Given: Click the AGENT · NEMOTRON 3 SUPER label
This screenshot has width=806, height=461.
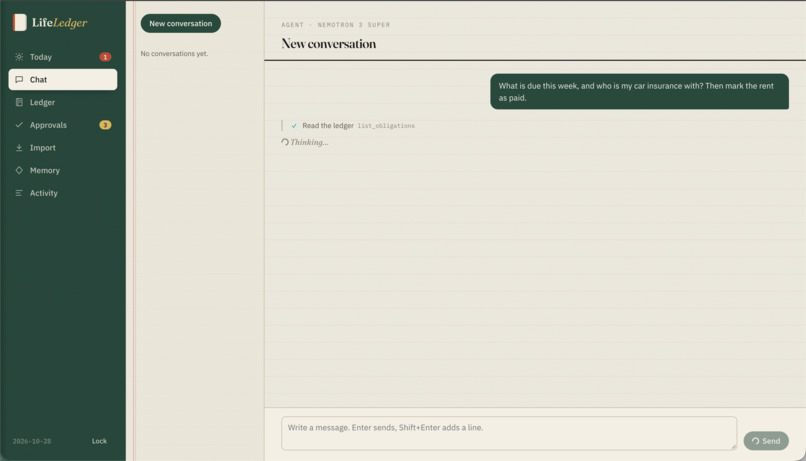Looking at the screenshot, I should coord(336,25).
